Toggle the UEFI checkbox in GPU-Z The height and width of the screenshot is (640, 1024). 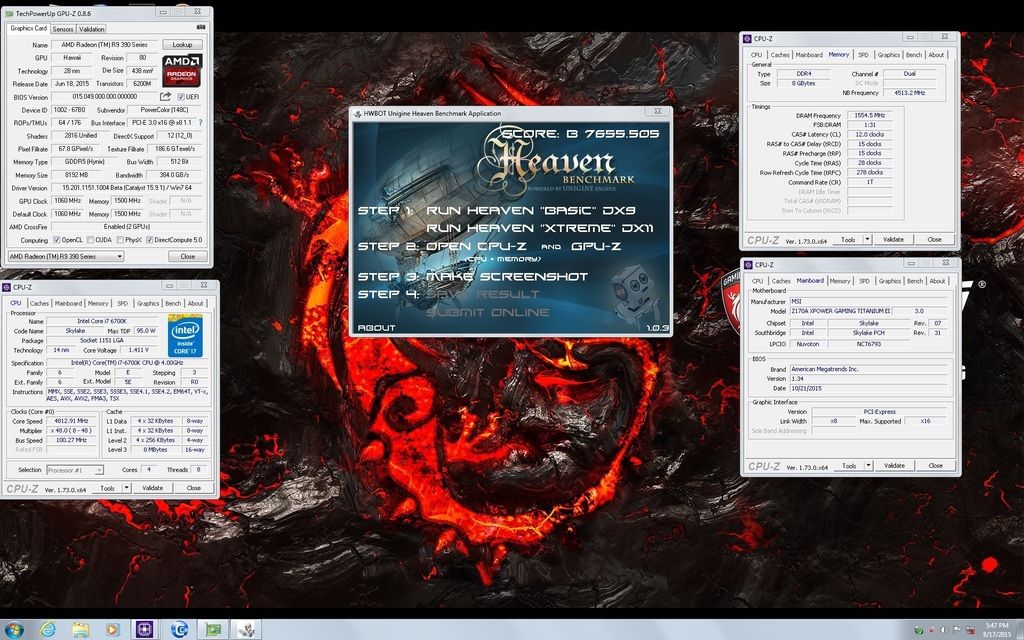pyautogui.click(x=180, y=96)
